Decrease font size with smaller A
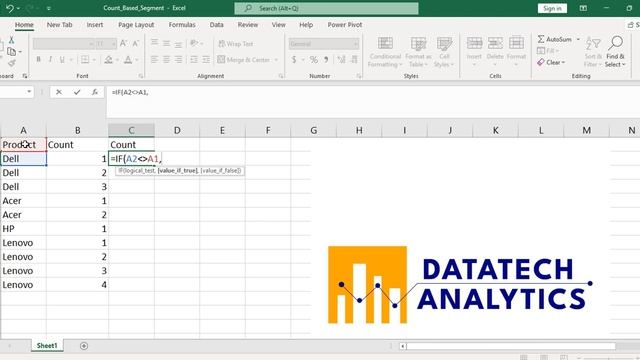 (136, 43)
